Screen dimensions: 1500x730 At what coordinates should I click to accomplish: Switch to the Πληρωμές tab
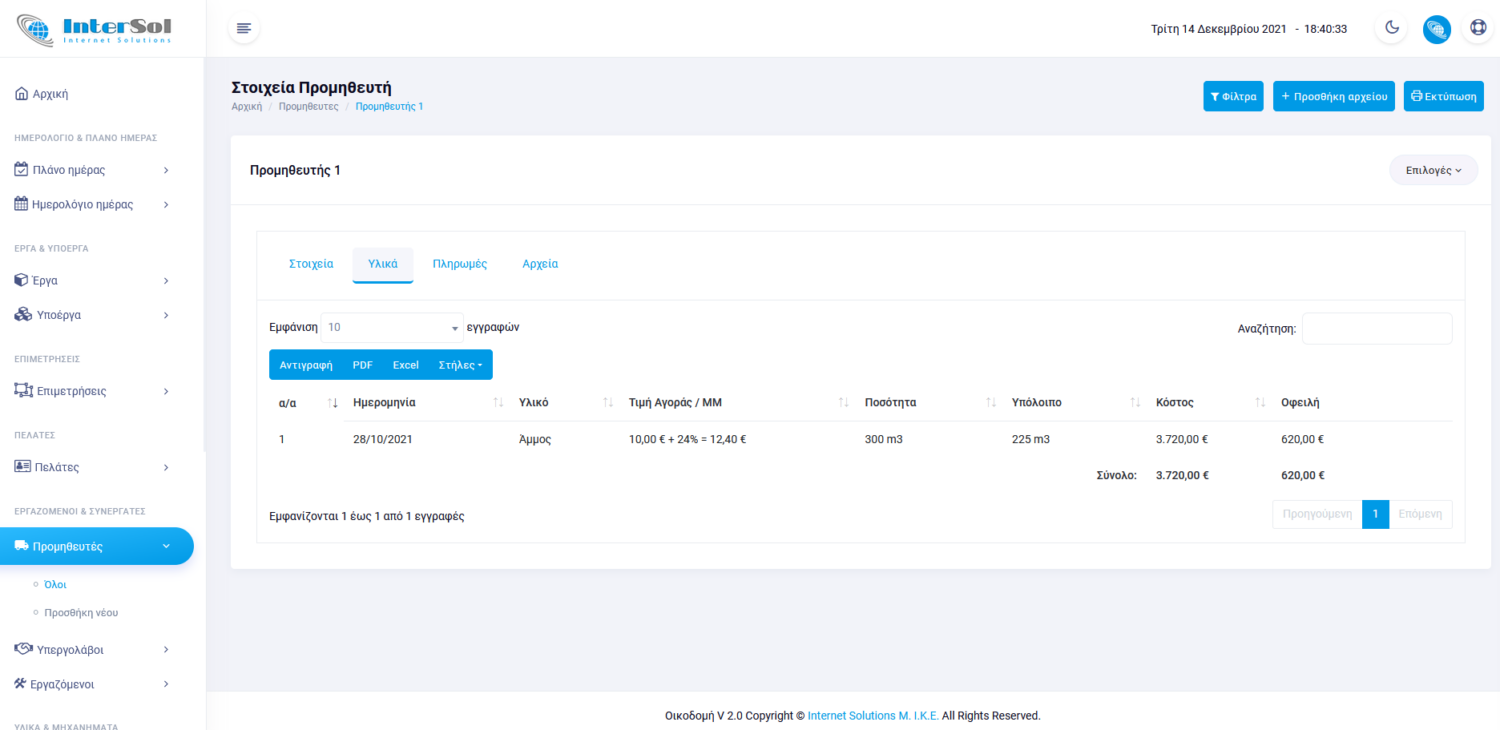[x=460, y=264]
